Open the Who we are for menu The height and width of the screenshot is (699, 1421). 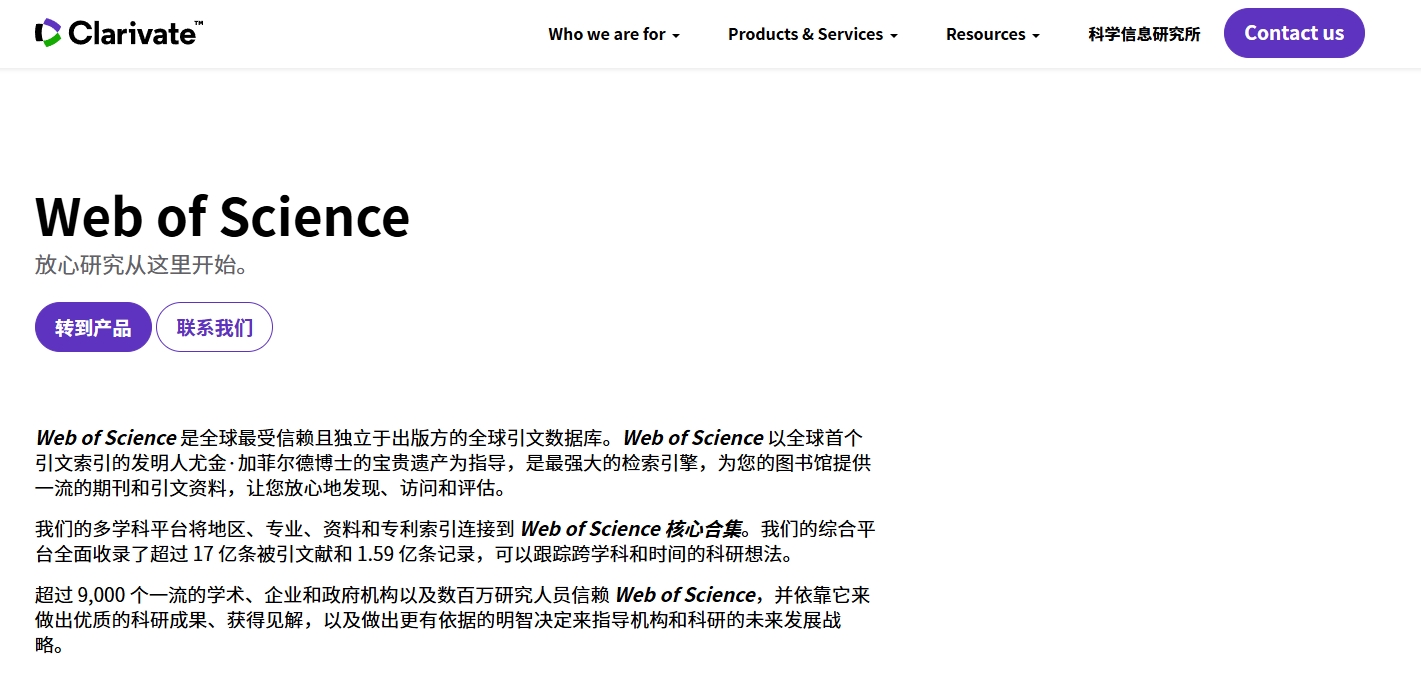coord(614,34)
